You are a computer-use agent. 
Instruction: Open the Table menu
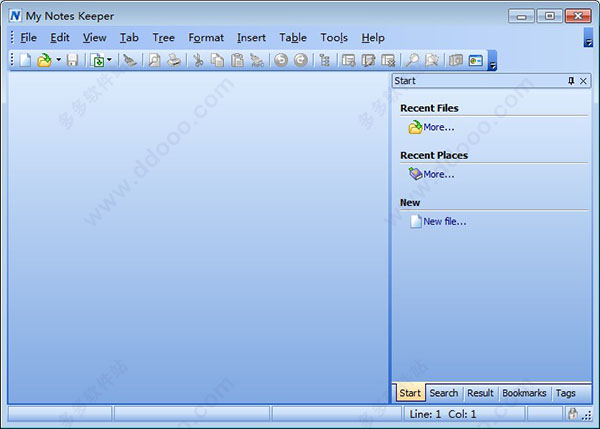(293, 38)
